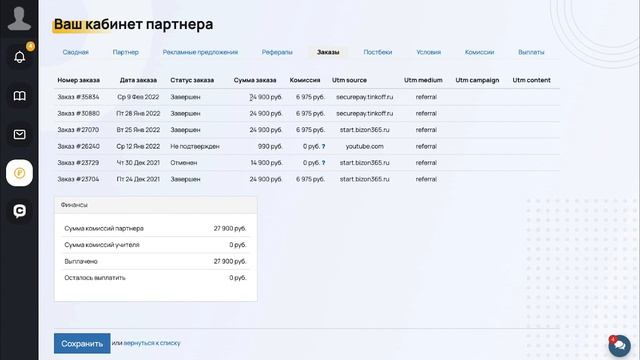
Task: Open notifications bell icon
Action: [x=19, y=57]
